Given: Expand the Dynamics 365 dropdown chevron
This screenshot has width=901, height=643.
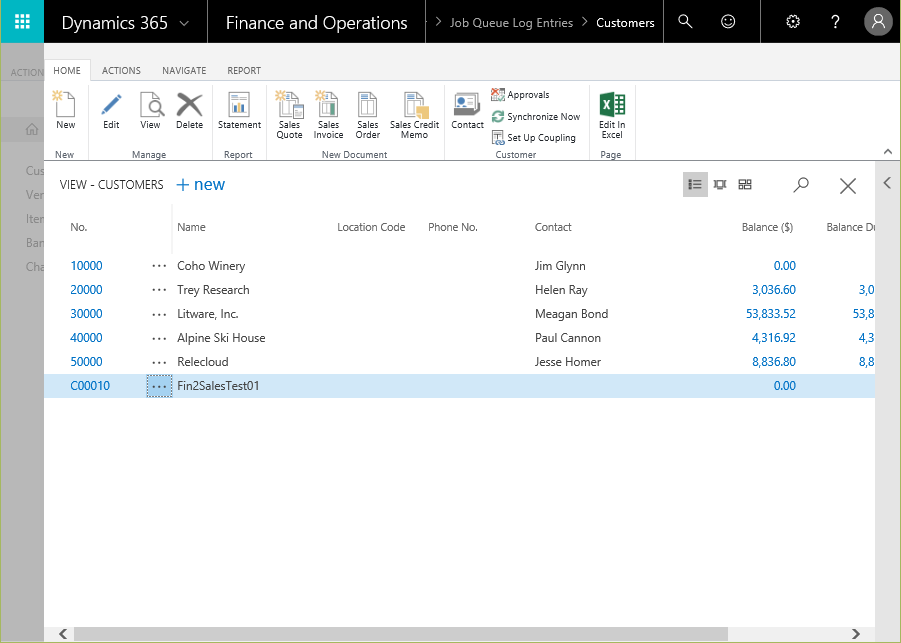Looking at the screenshot, I should pos(184,23).
